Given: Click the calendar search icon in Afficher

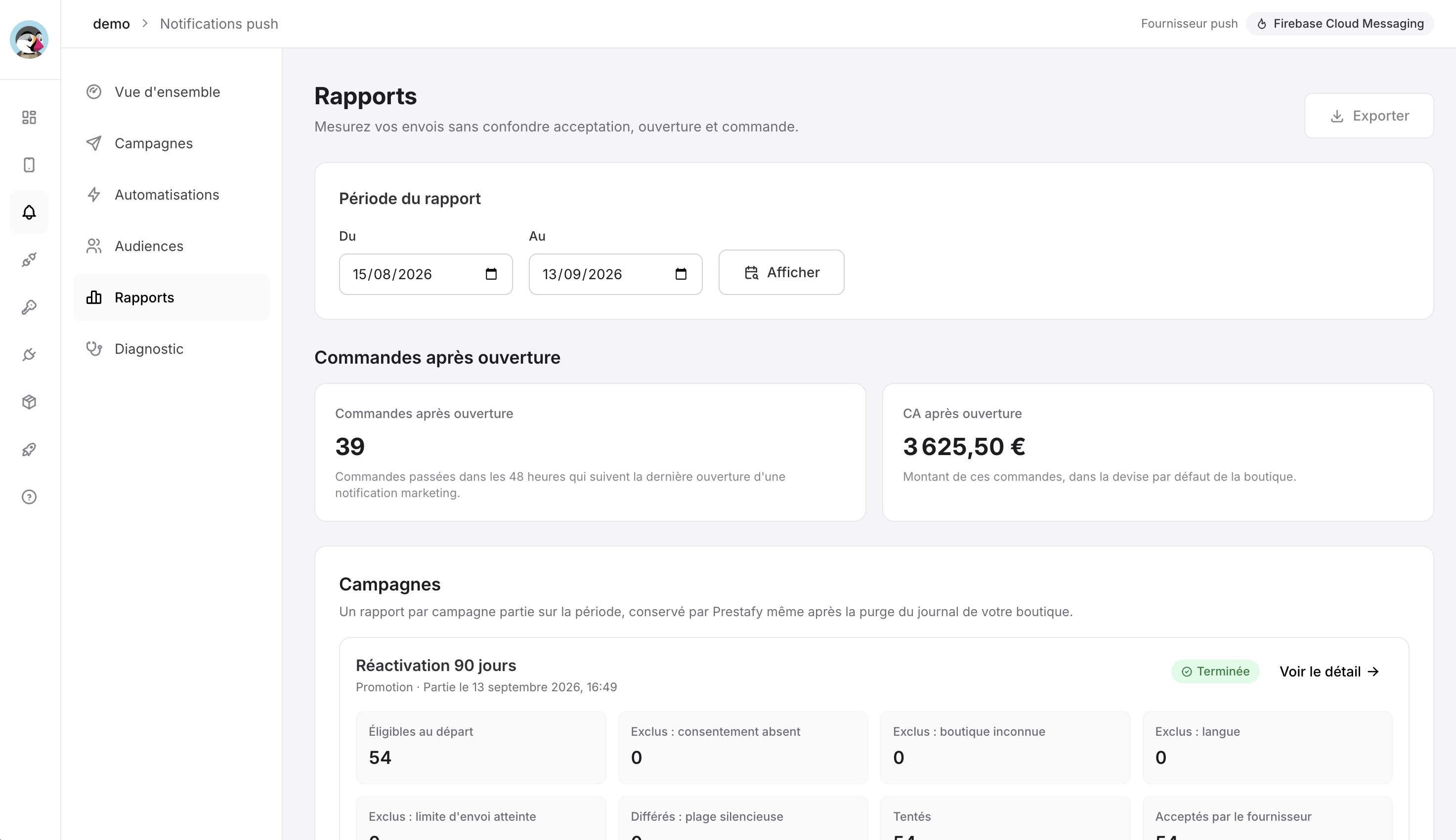Looking at the screenshot, I should point(751,272).
